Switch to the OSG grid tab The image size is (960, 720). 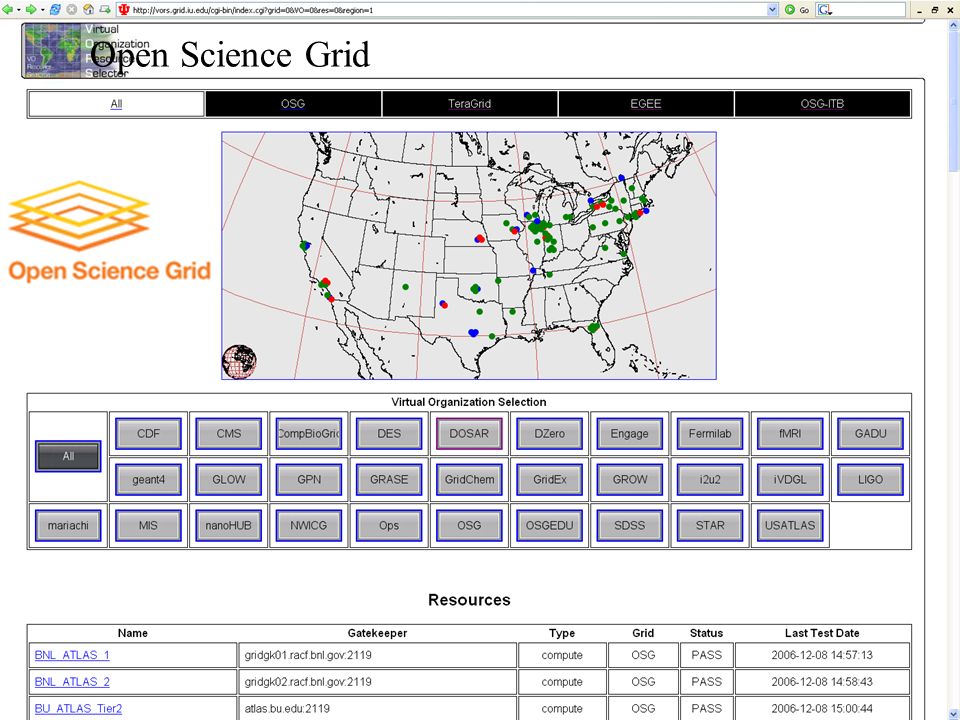pos(293,104)
